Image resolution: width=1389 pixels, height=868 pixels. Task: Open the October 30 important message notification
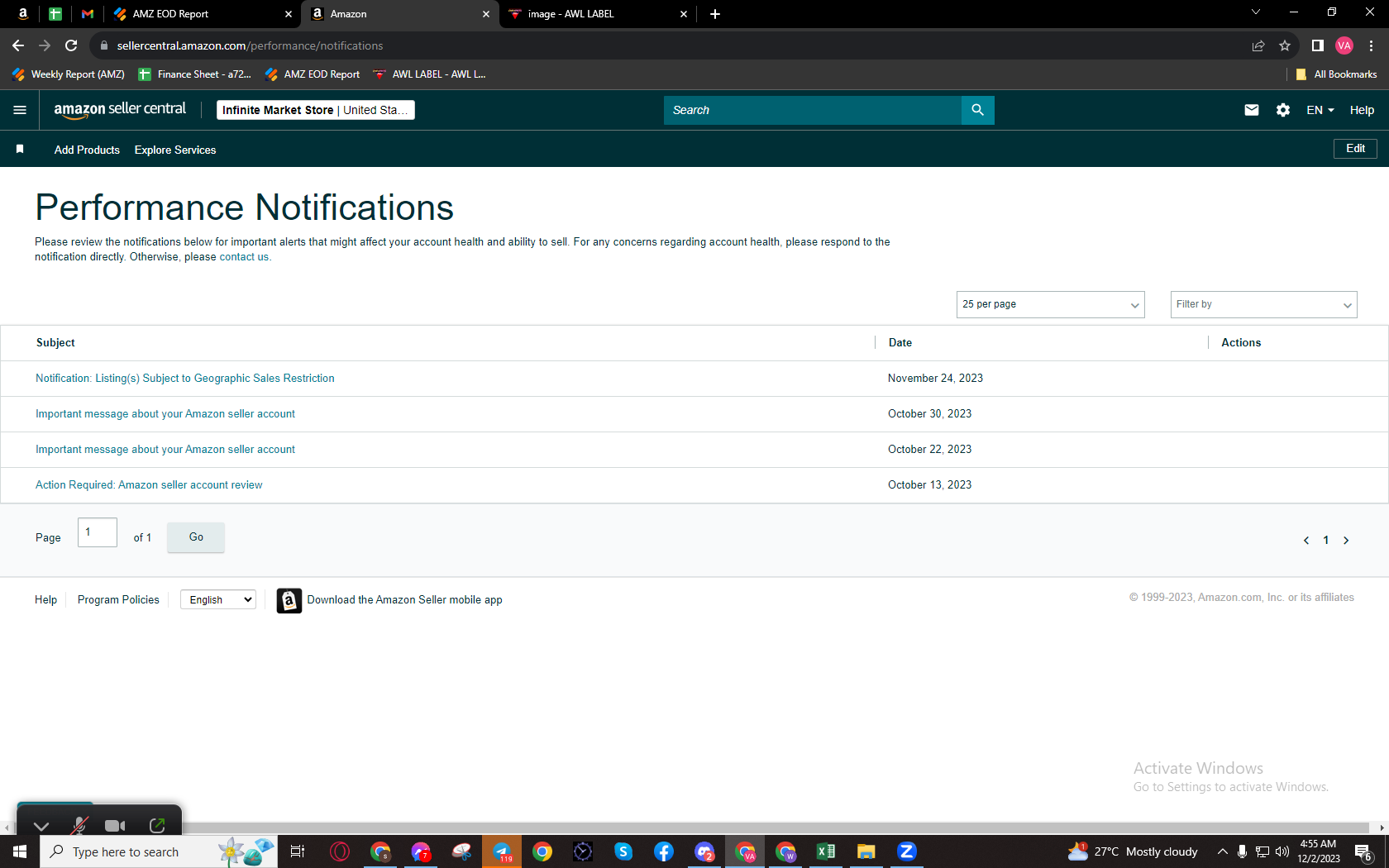165,414
